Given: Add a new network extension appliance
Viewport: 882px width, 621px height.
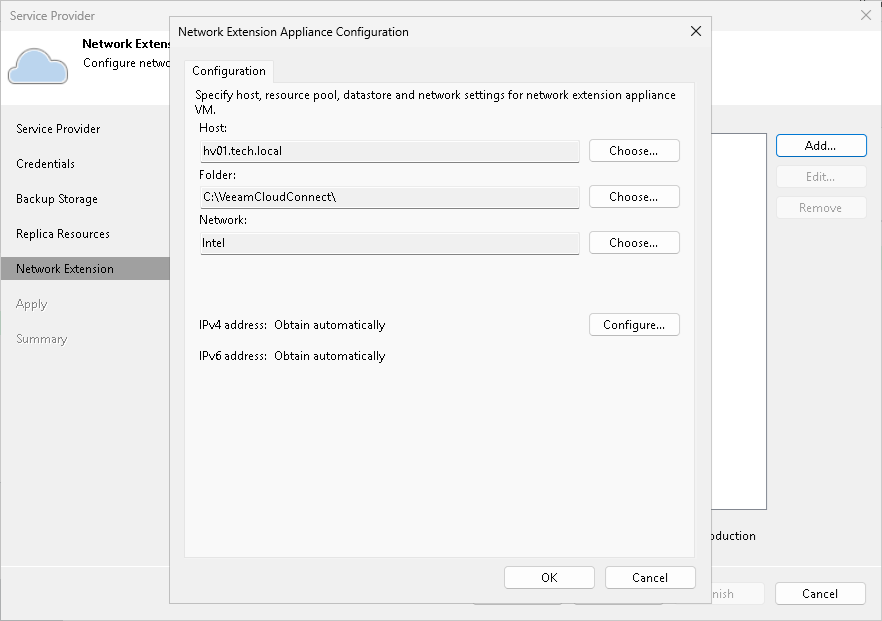Looking at the screenshot, I should tap(820, 145).
